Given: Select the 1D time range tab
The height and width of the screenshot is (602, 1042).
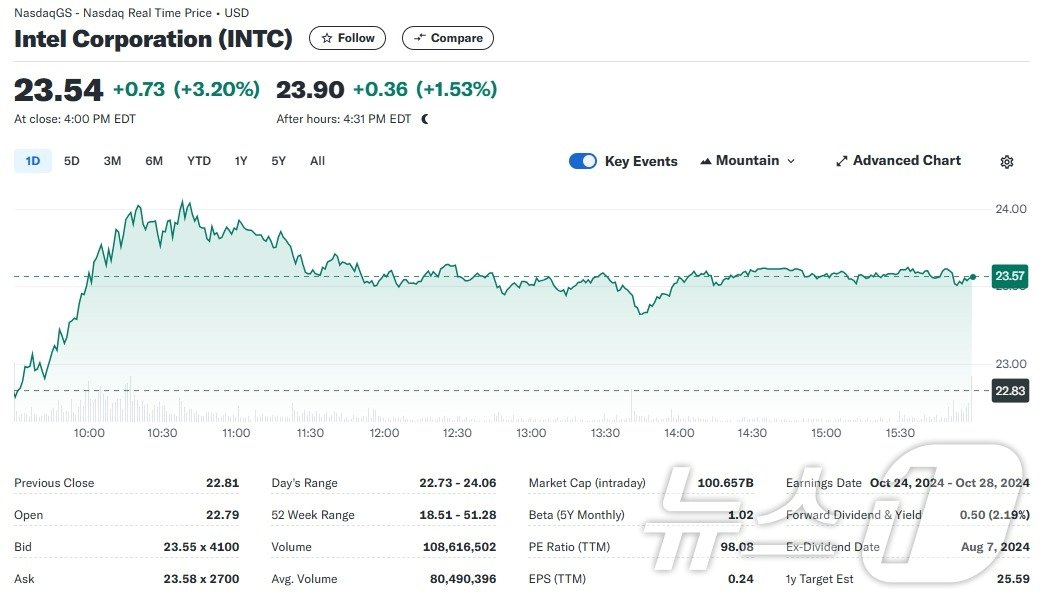Looking at the screenshot, I should 32,161.
